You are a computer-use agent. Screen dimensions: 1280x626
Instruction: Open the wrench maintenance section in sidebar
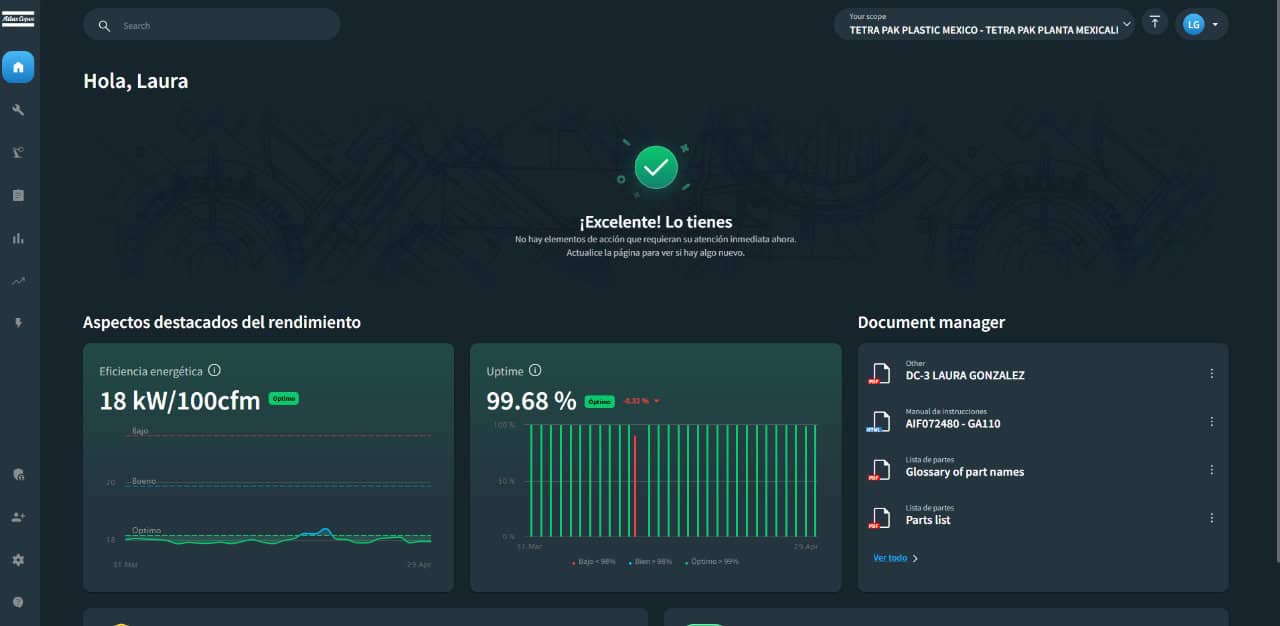pyautogui.click(x=18, y=110)
